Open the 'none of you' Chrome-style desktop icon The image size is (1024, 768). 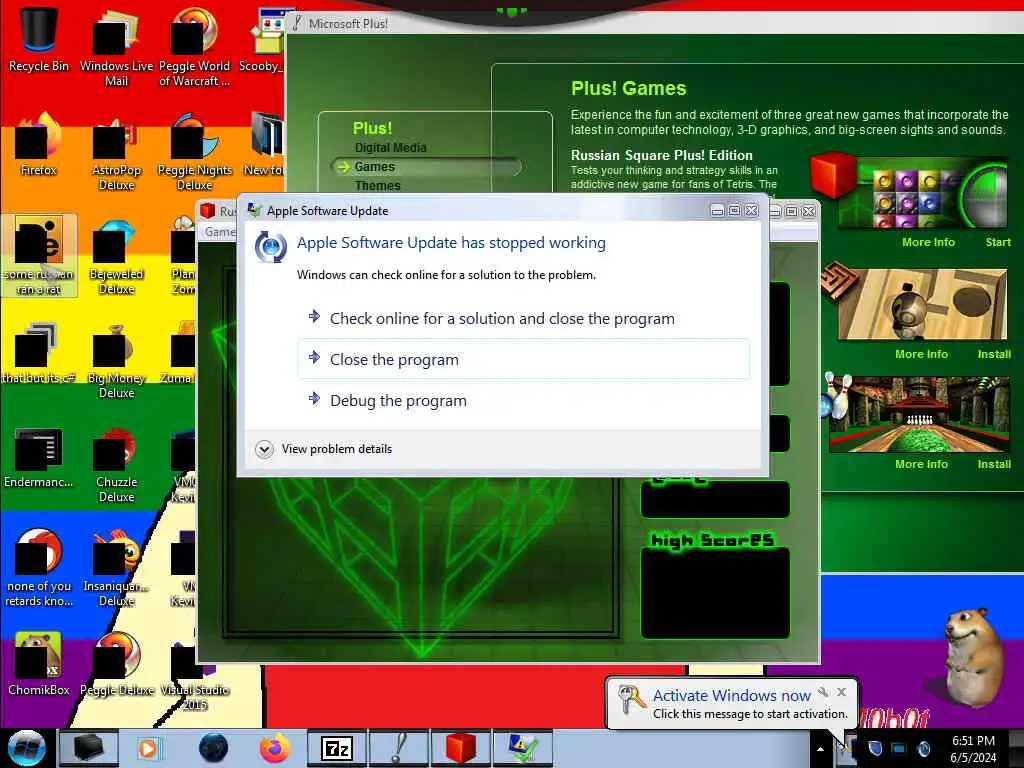(39, 568)
